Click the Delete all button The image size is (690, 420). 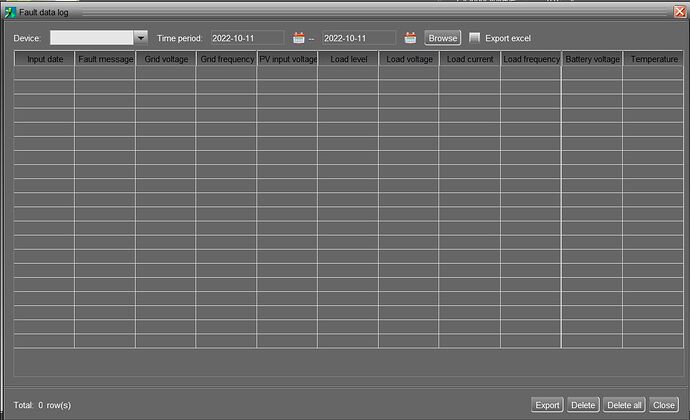pos(624,405)
